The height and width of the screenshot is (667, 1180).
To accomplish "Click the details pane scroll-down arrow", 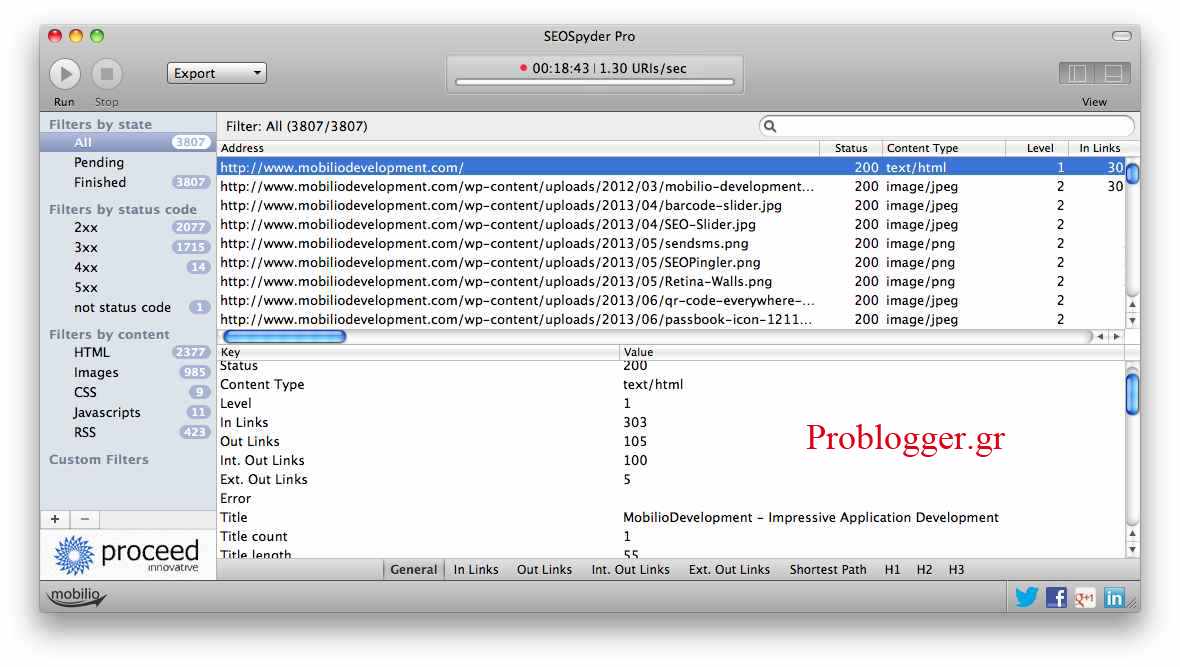I will 1132,550.
